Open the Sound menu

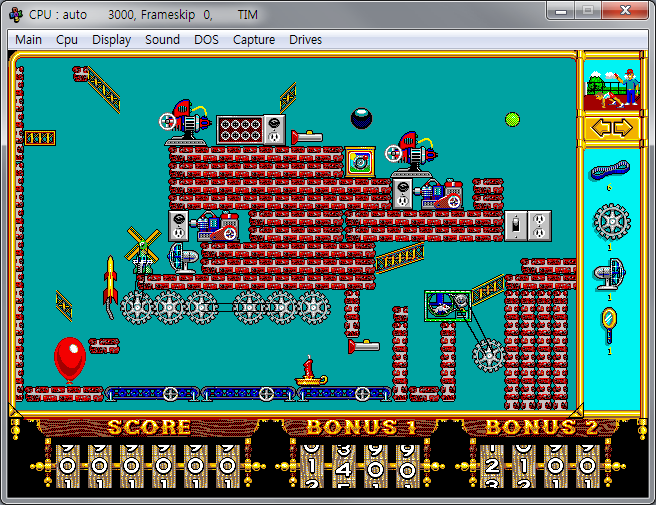click(x=162, y=40)
